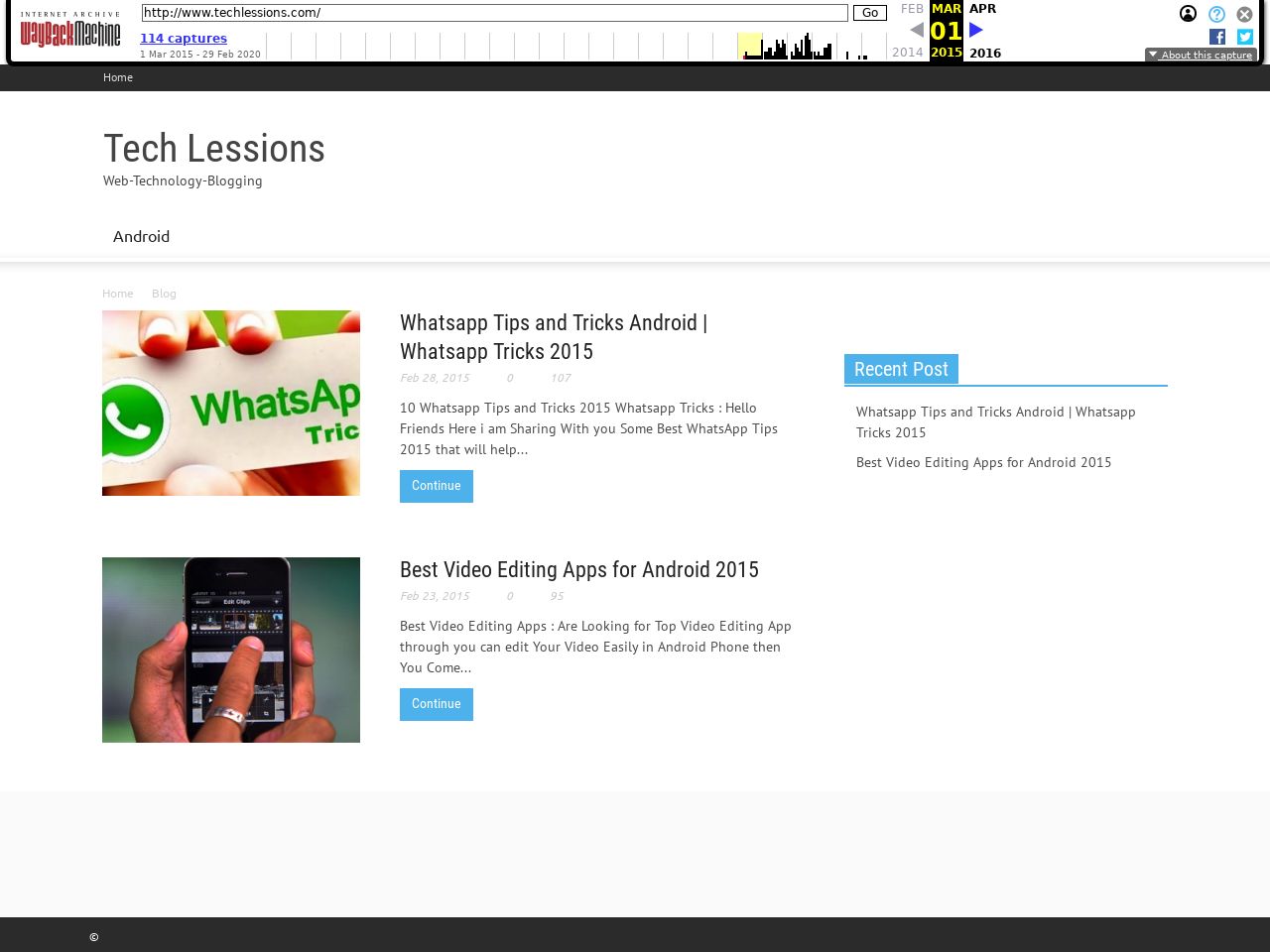Close the Wayback toolbar

(1244, 14)
